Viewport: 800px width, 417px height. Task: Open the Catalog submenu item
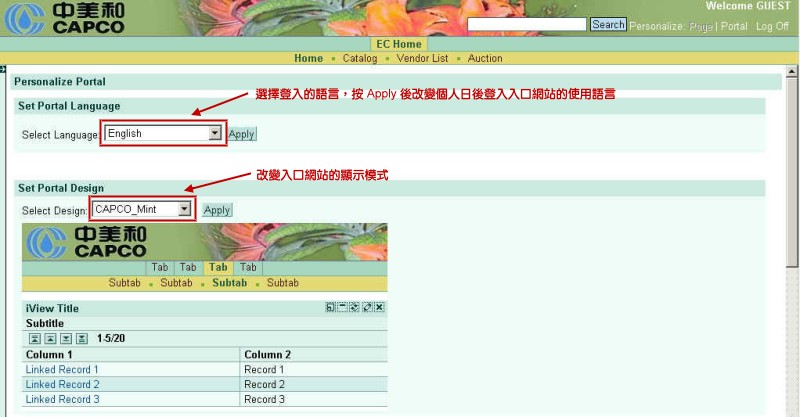pos(360,59)
